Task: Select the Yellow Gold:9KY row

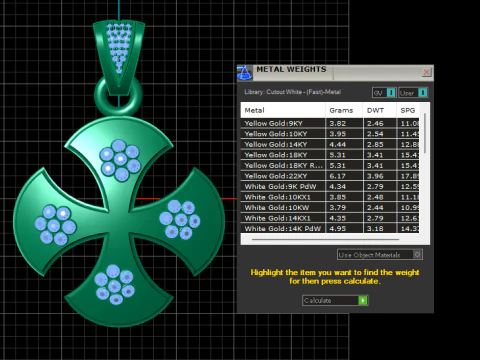Action: coord(330,123)
